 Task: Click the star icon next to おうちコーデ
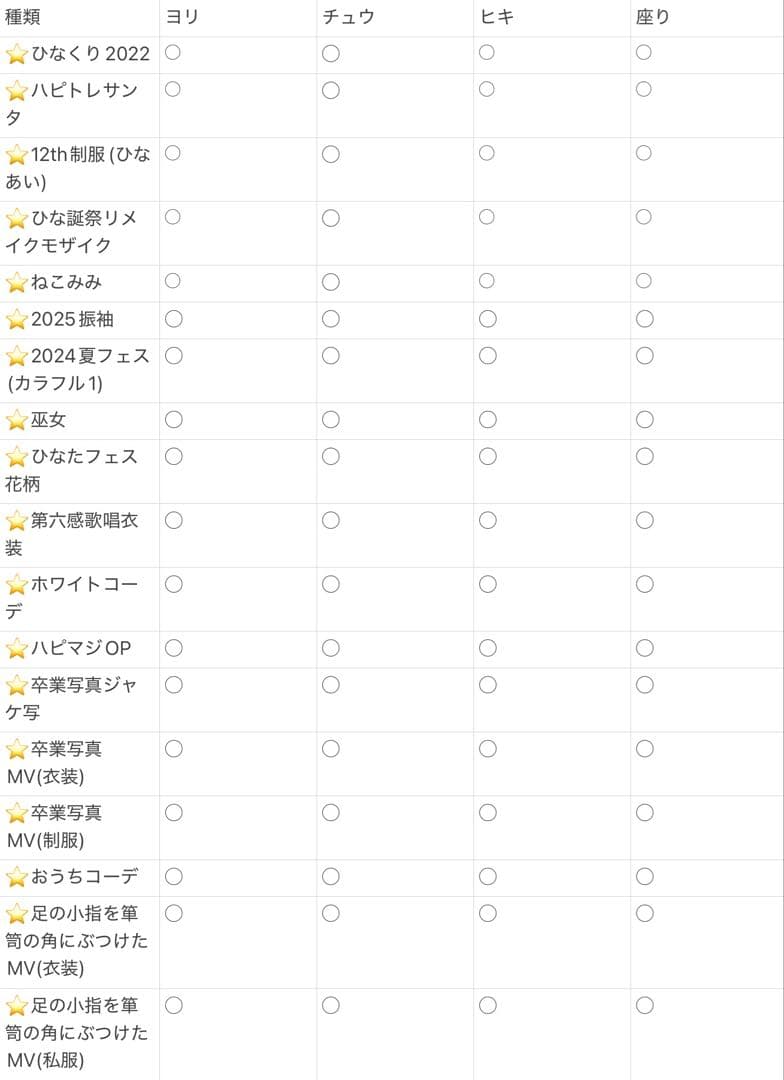pos(15,877)
